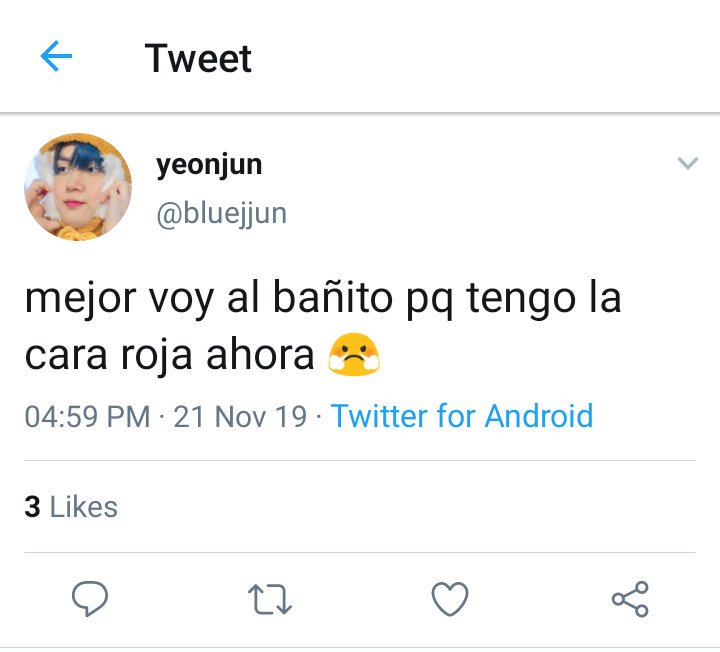Click the 21 Nov 19 date

pos(240,416)
